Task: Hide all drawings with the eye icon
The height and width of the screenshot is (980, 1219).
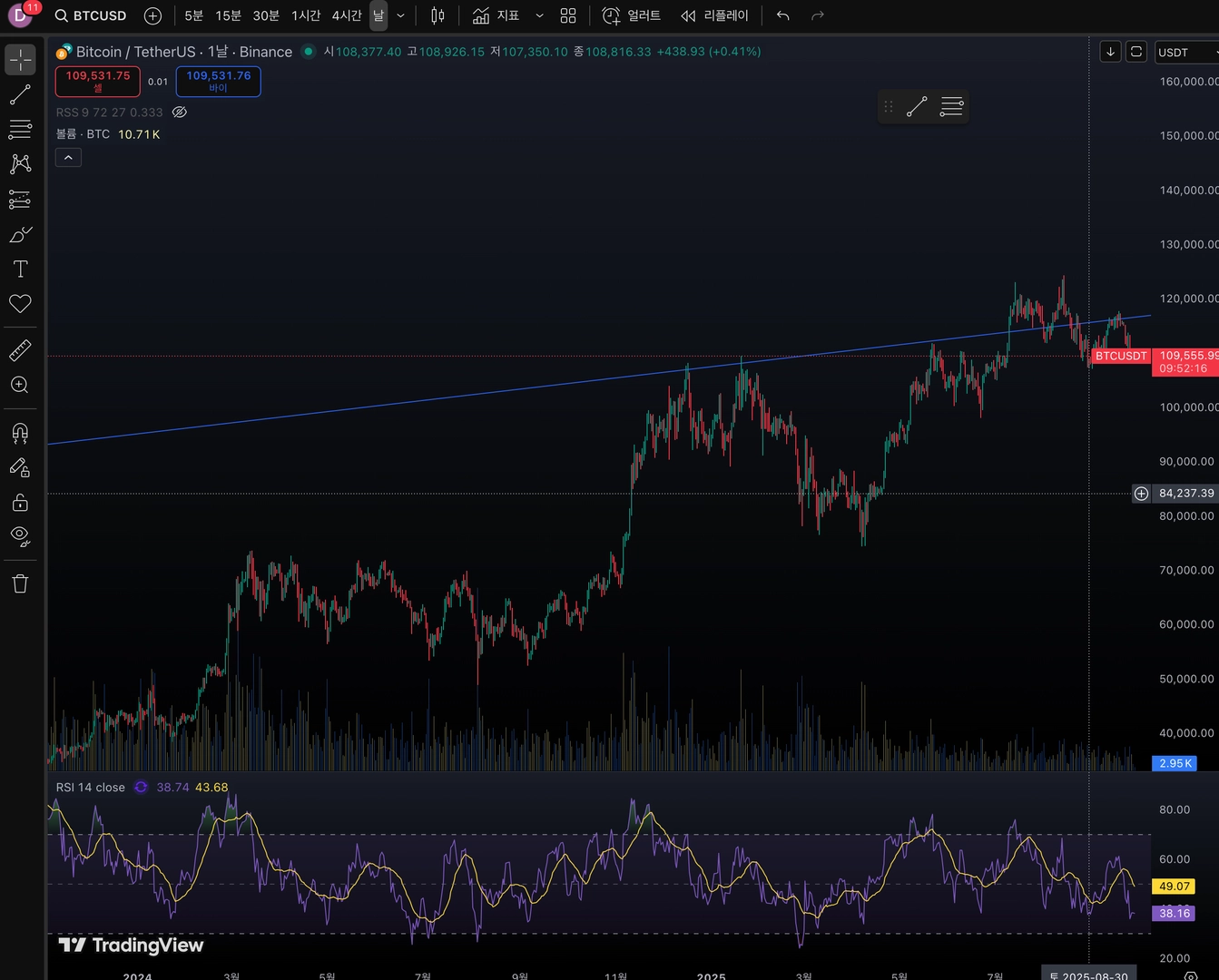Action: 20,536
